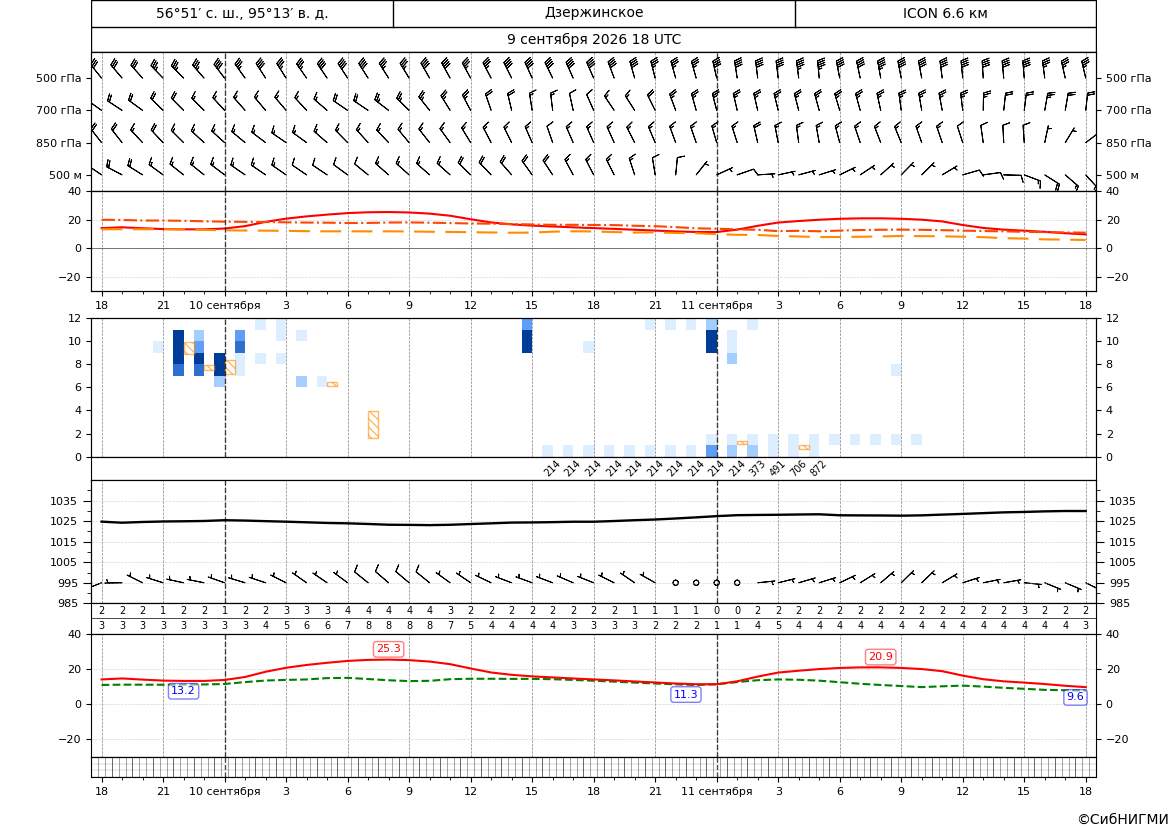The image size is (1169, 827).
Task: Click the right 850 гПа wind level label
Action: point(1129,143)
